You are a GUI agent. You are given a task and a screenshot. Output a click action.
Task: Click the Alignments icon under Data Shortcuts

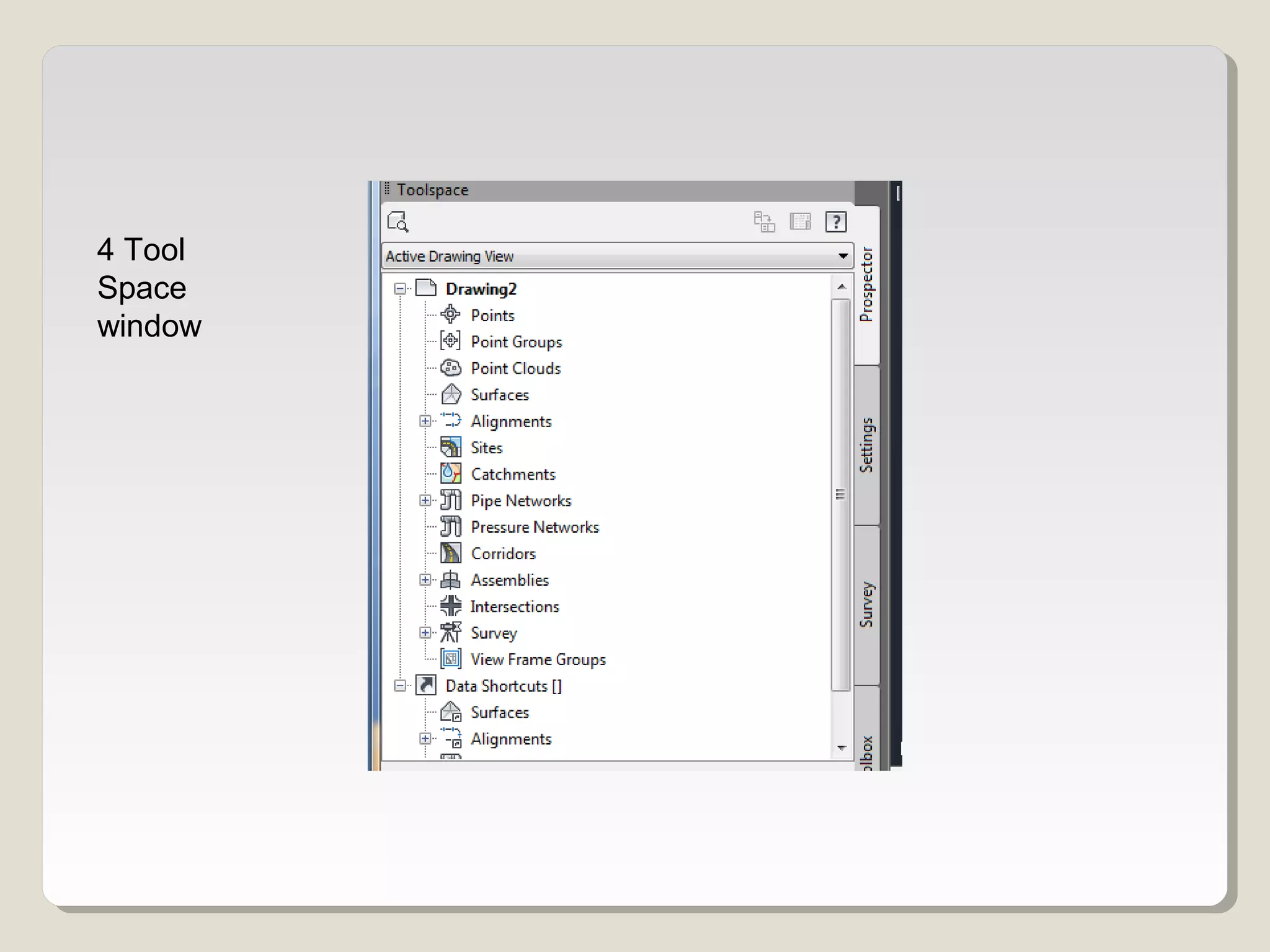[x=451, y=738]
